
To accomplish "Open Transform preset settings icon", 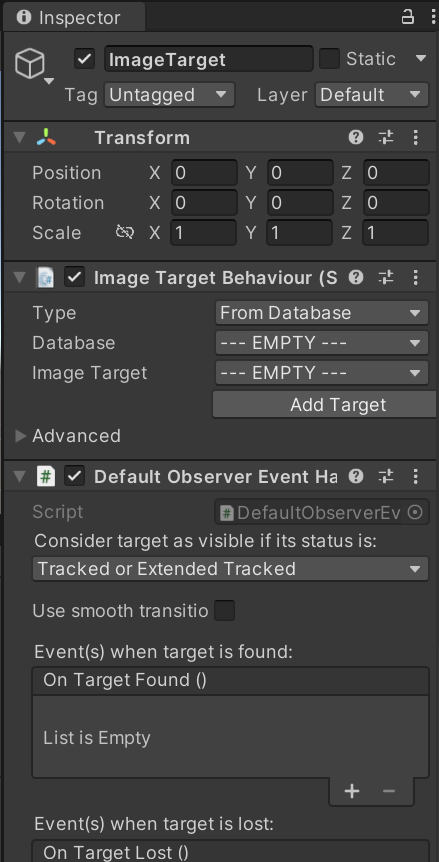I will [x=386, y=137].
